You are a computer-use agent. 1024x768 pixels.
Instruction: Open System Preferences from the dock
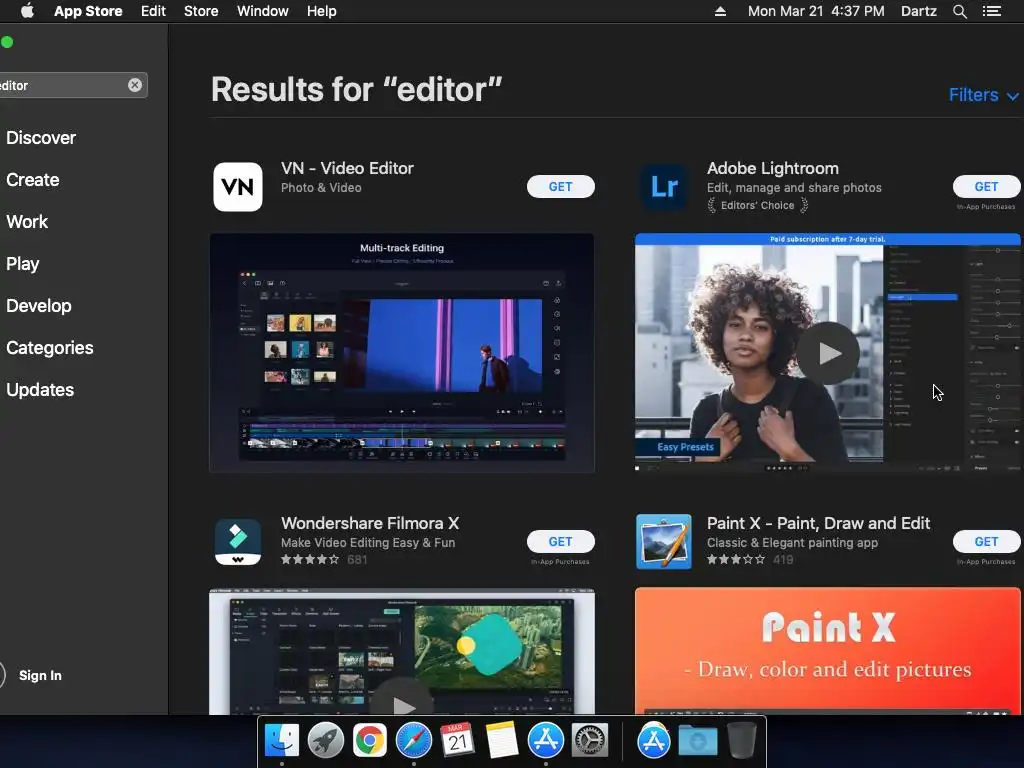(590, 741)
